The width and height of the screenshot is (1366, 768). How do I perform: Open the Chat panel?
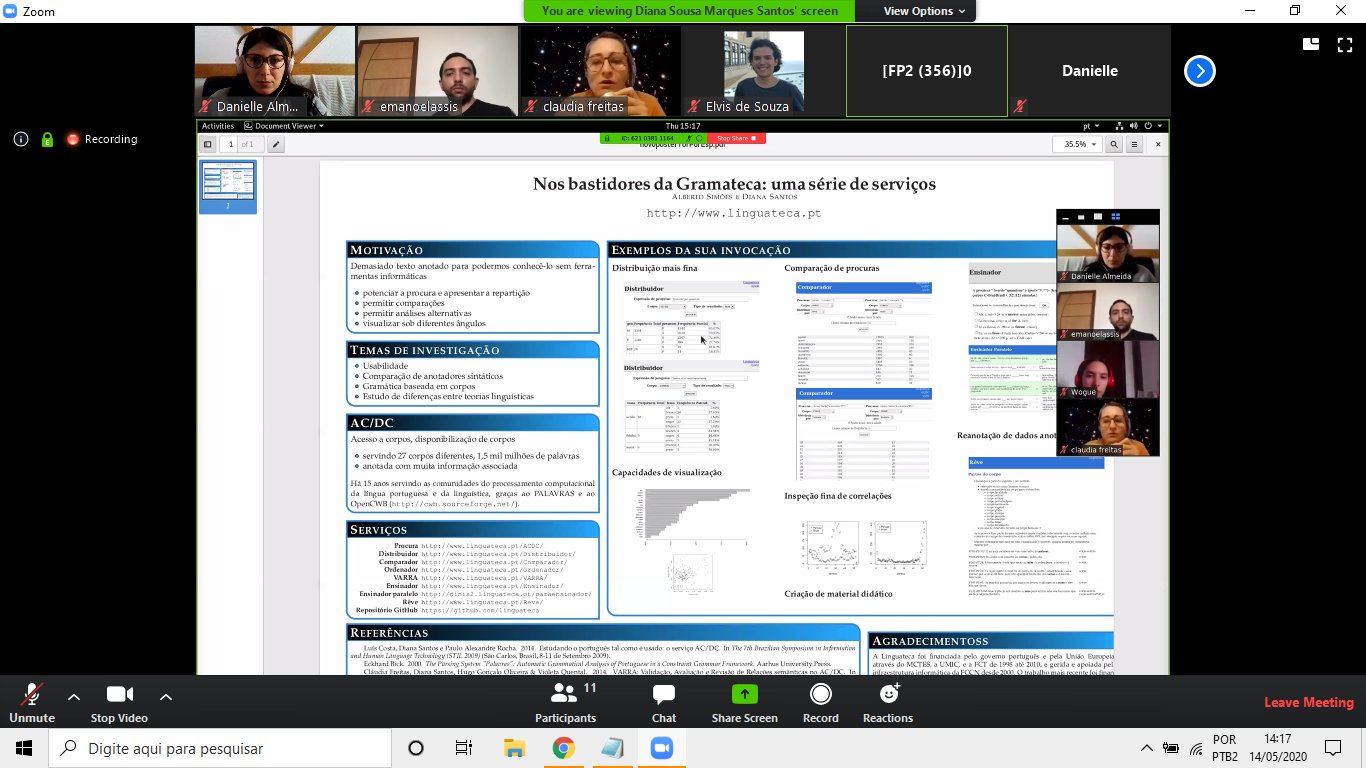click(663, 702)
